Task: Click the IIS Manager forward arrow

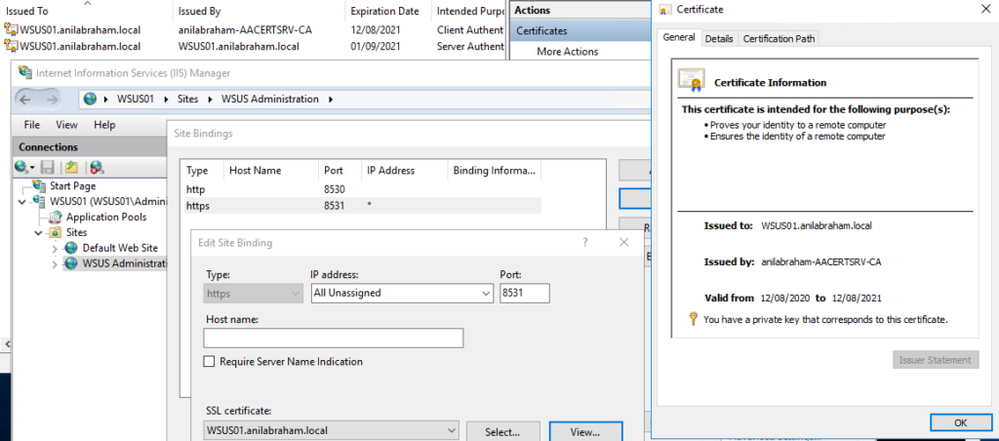Action: tap(52, 99)
